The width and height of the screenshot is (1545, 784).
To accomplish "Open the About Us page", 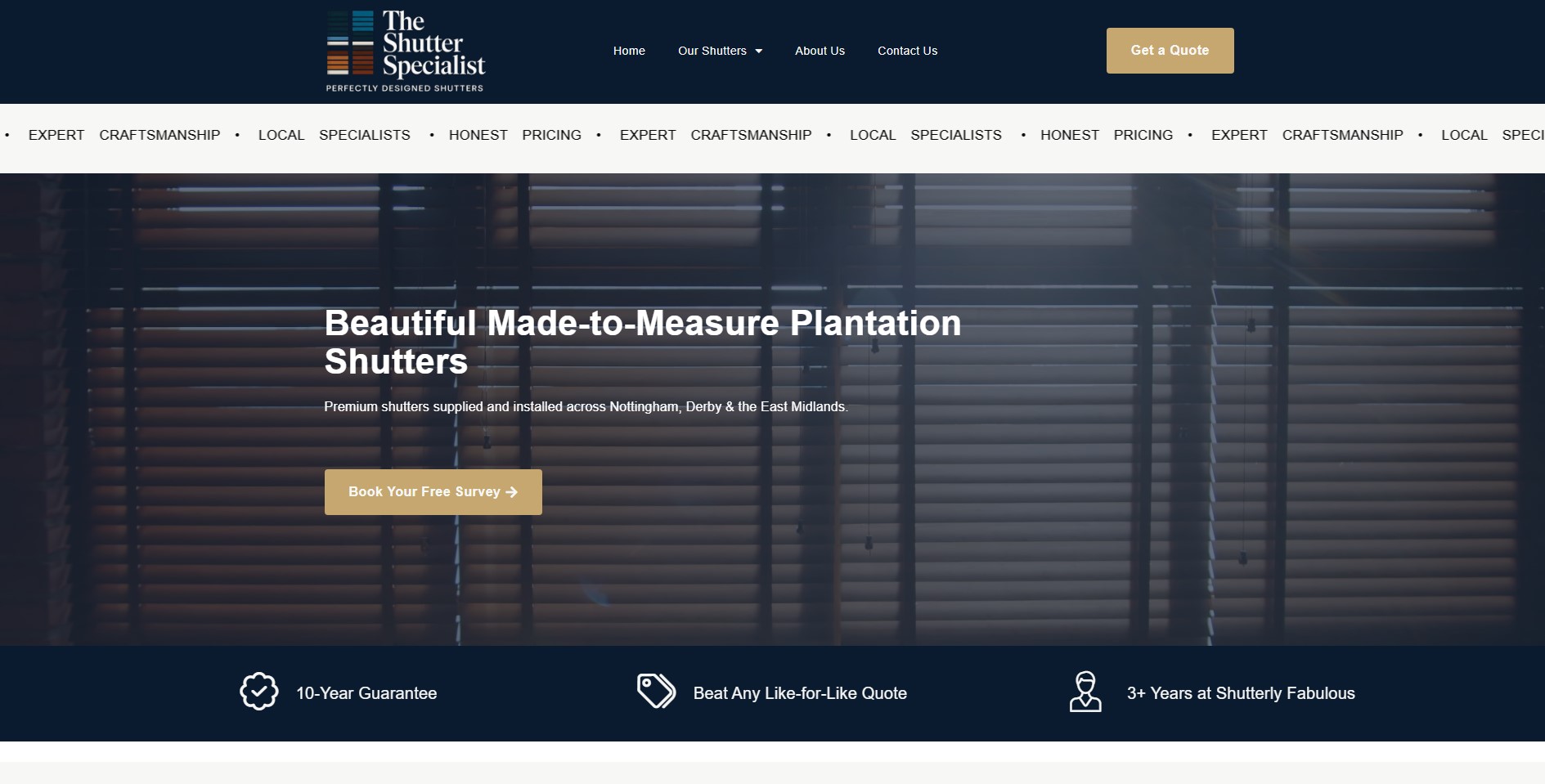I will tap(820, 51).
